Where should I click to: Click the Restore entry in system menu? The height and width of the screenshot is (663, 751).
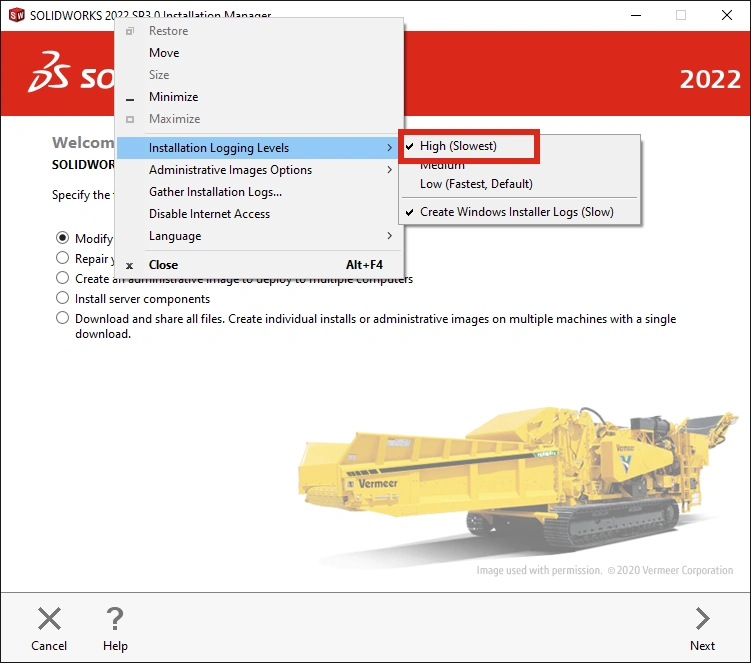(x=260, y=31)
